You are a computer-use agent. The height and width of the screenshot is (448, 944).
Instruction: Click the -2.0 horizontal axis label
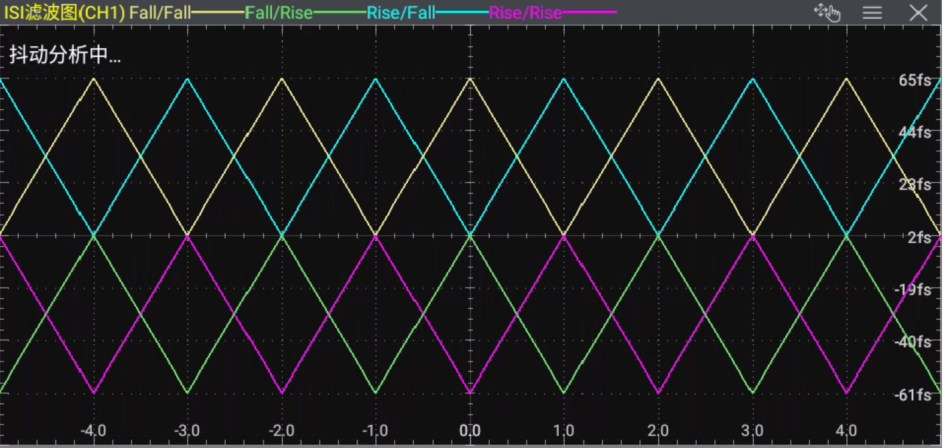(281, 431)
